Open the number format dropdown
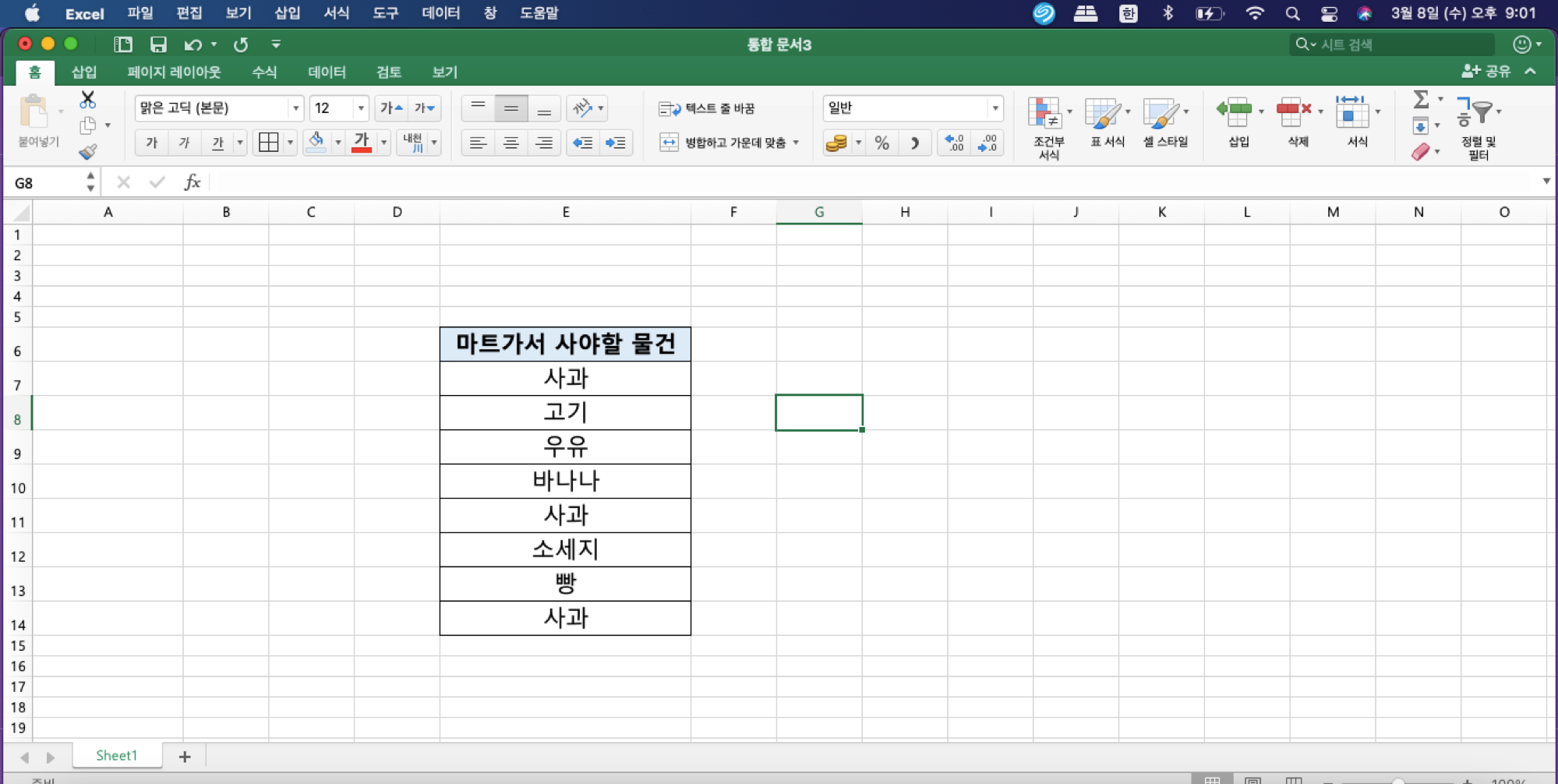Viewport: 1558px width, 784px height. (995, 108)
